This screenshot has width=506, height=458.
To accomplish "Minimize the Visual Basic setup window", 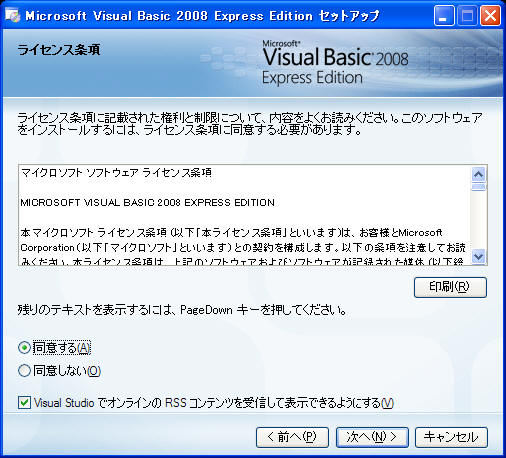I will [x=444, y=16].
